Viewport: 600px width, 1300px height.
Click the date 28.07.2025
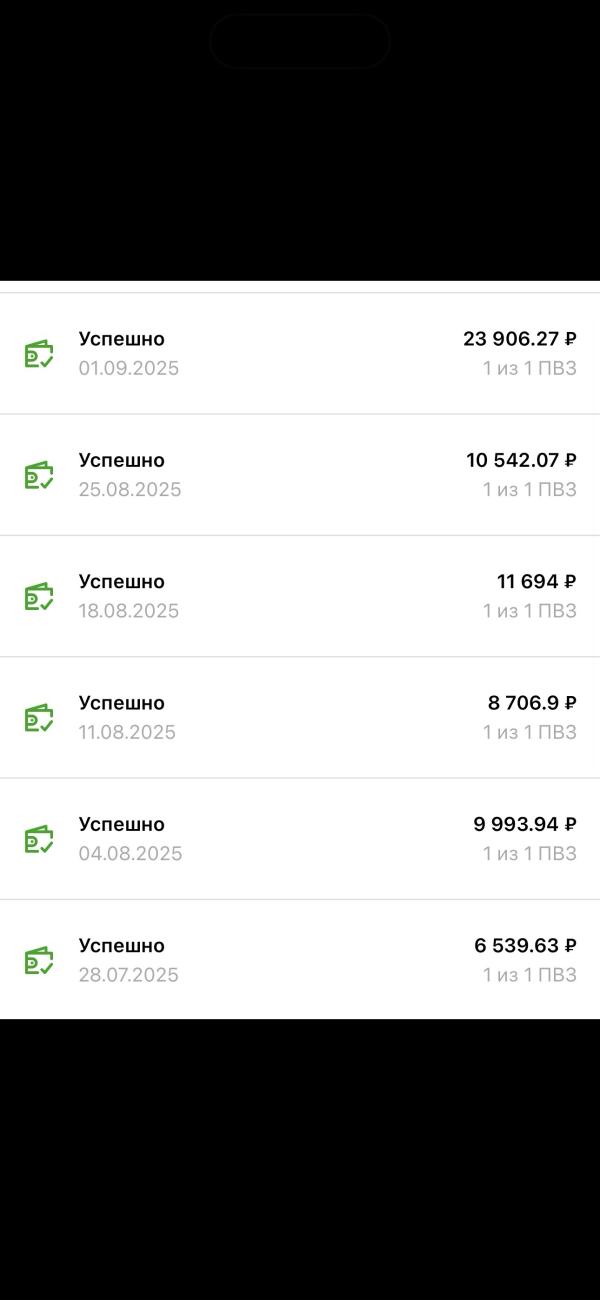tap(129, 975)
